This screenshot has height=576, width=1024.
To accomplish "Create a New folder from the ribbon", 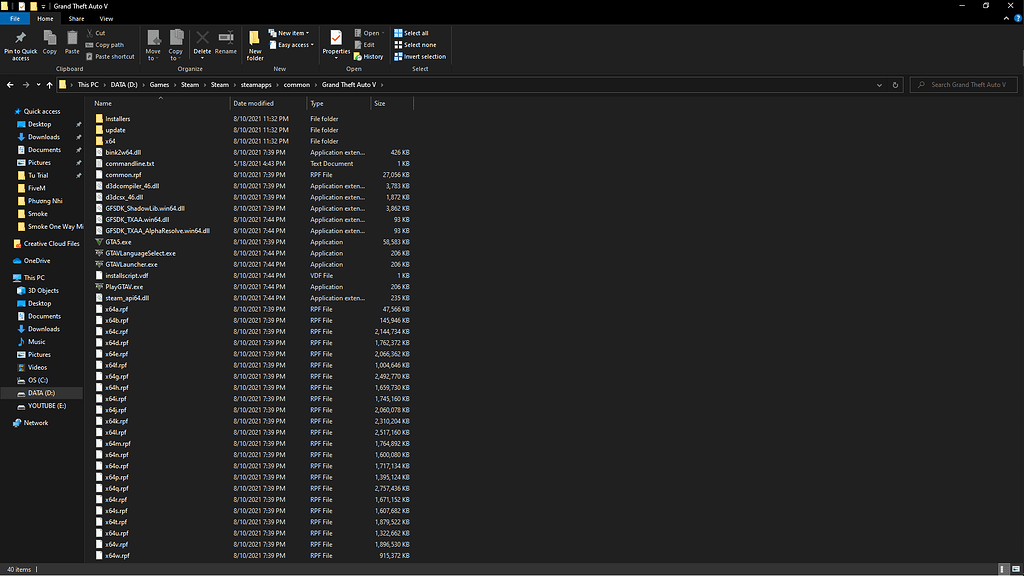I will coord(255,42).
